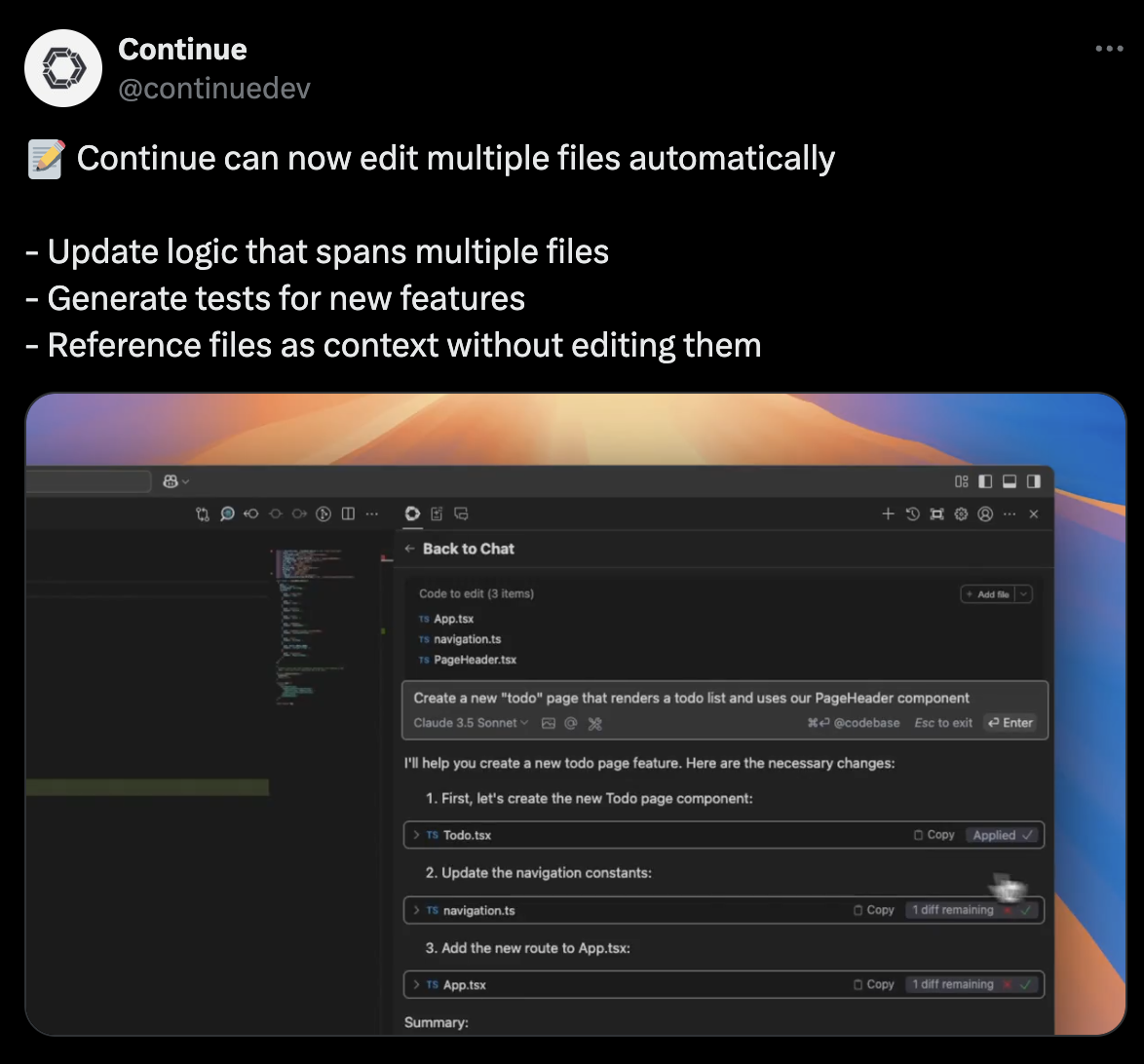Select the Continue logo panel tab

[412, 513]
